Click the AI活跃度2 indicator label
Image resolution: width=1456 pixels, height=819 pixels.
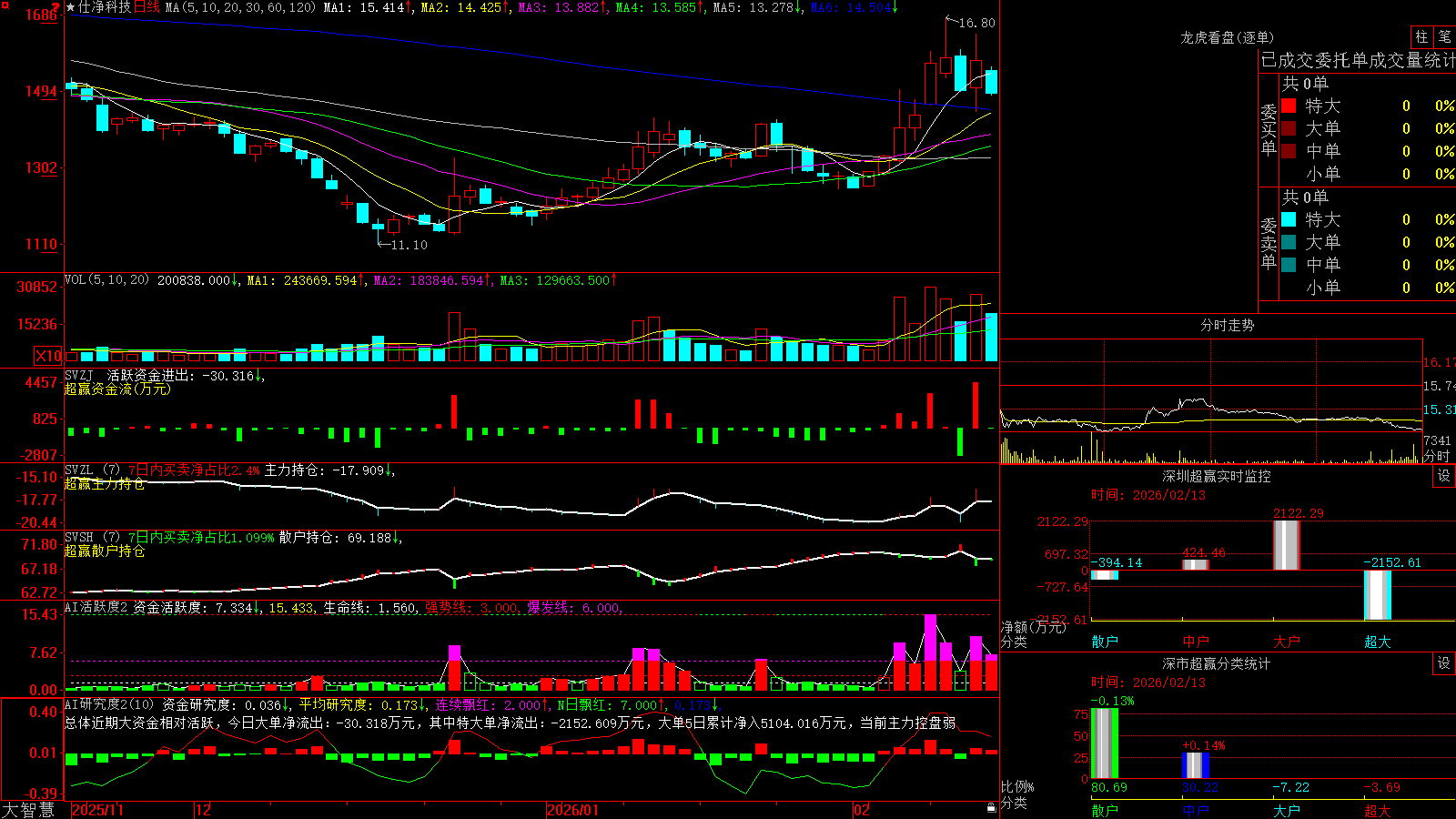(96, 608)
